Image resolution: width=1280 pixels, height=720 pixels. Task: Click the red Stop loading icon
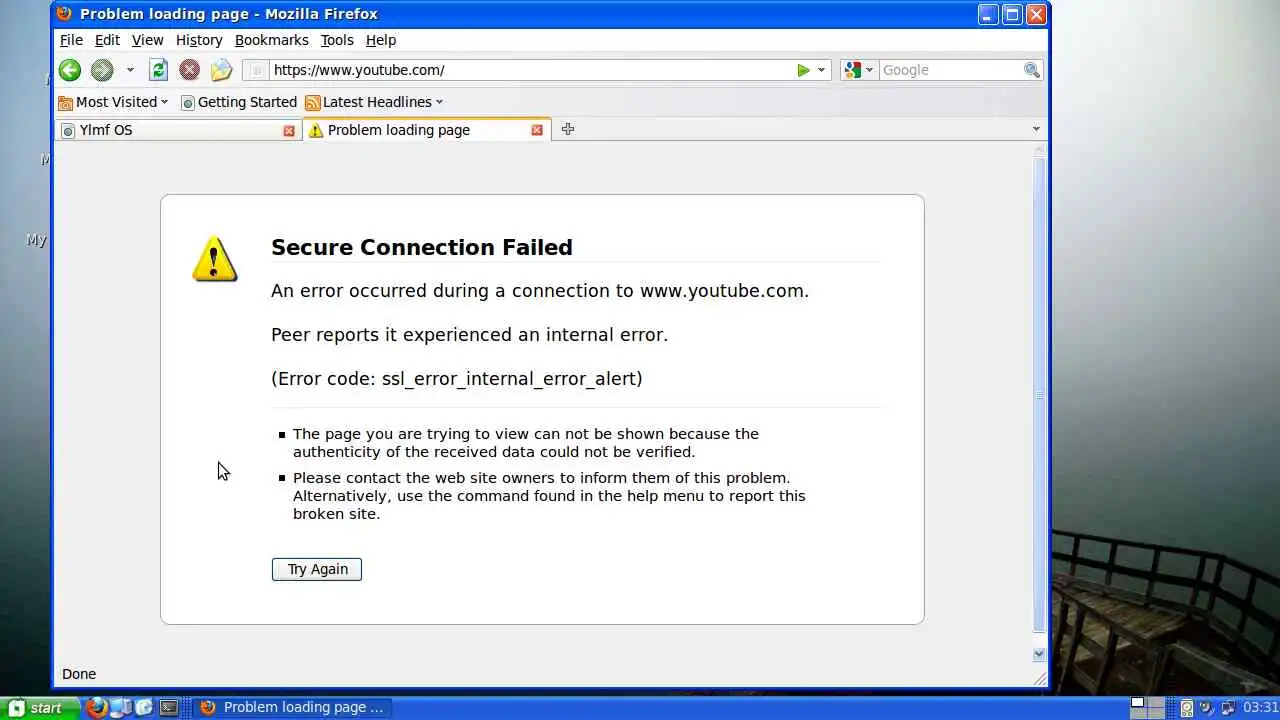pyautogui.click(x=189, y=70)
